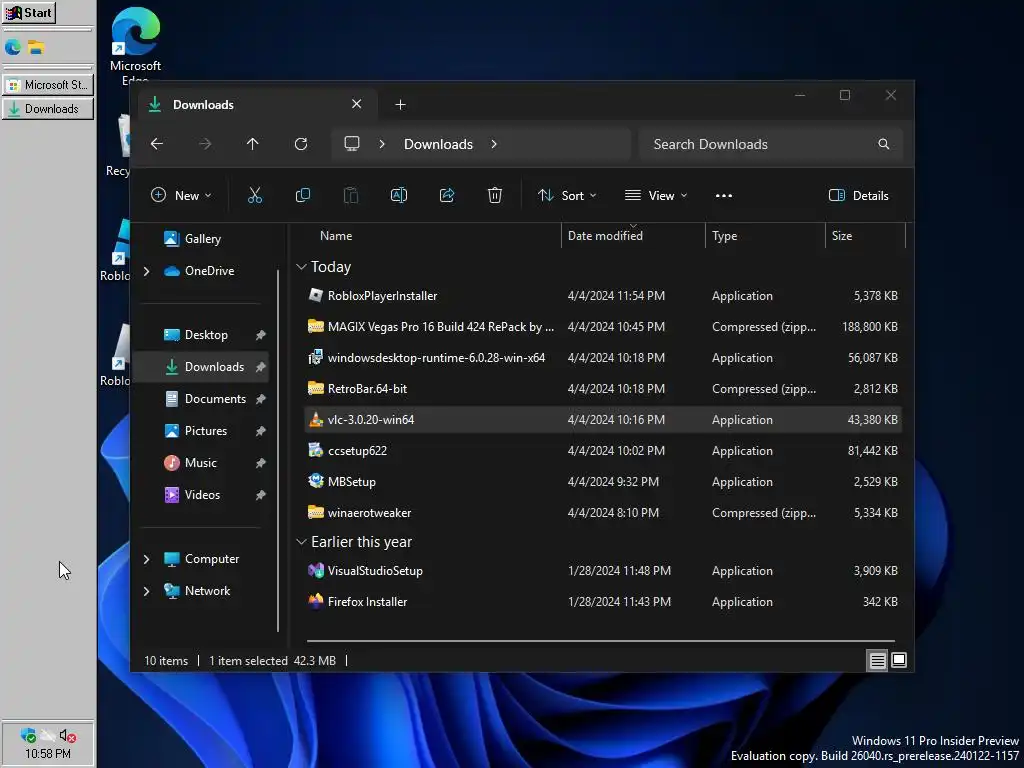Viewport: 1024px width, 768px height.
Task: Open the See more ellipsis menu
Action: tap(724, 195)
